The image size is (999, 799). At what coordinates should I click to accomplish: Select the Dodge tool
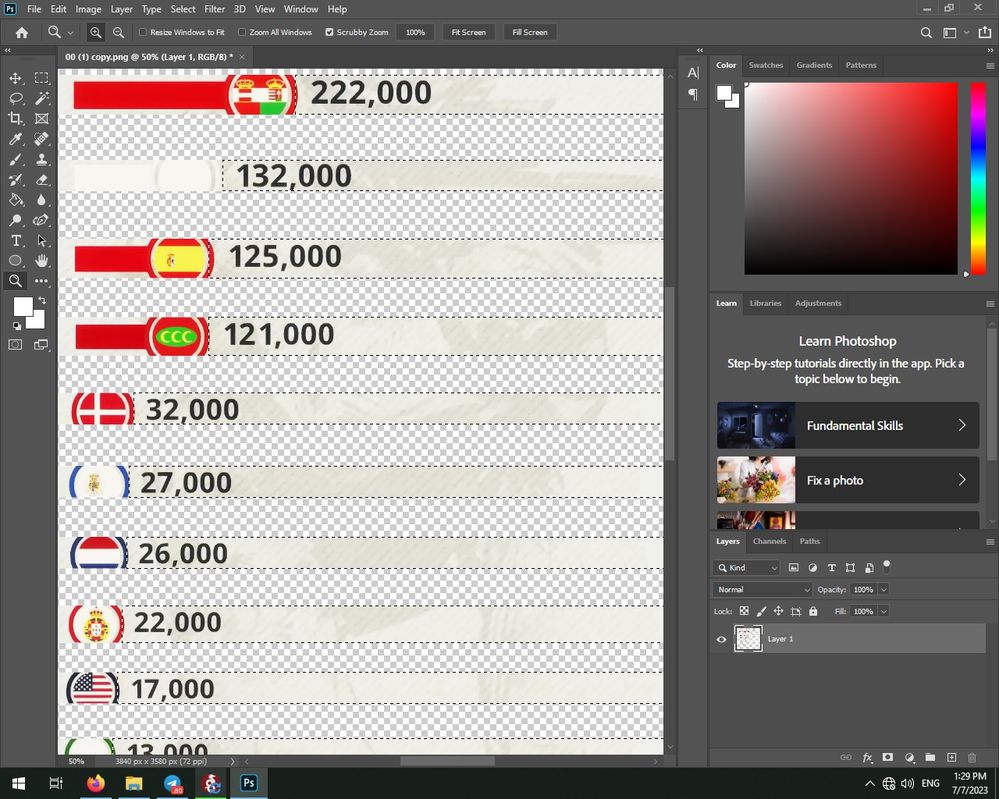click(x=15, y=220)
